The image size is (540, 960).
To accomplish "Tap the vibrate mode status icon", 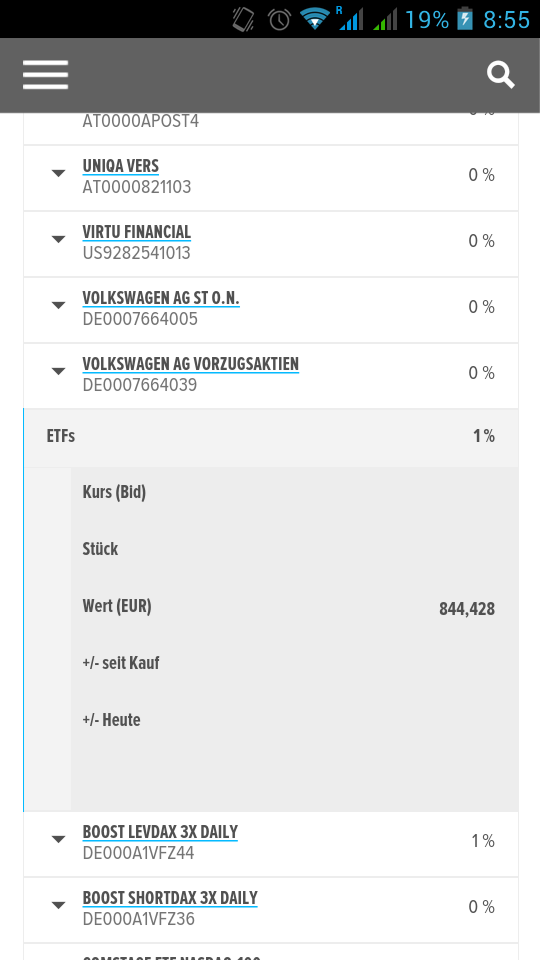I will tap(244, 19).
